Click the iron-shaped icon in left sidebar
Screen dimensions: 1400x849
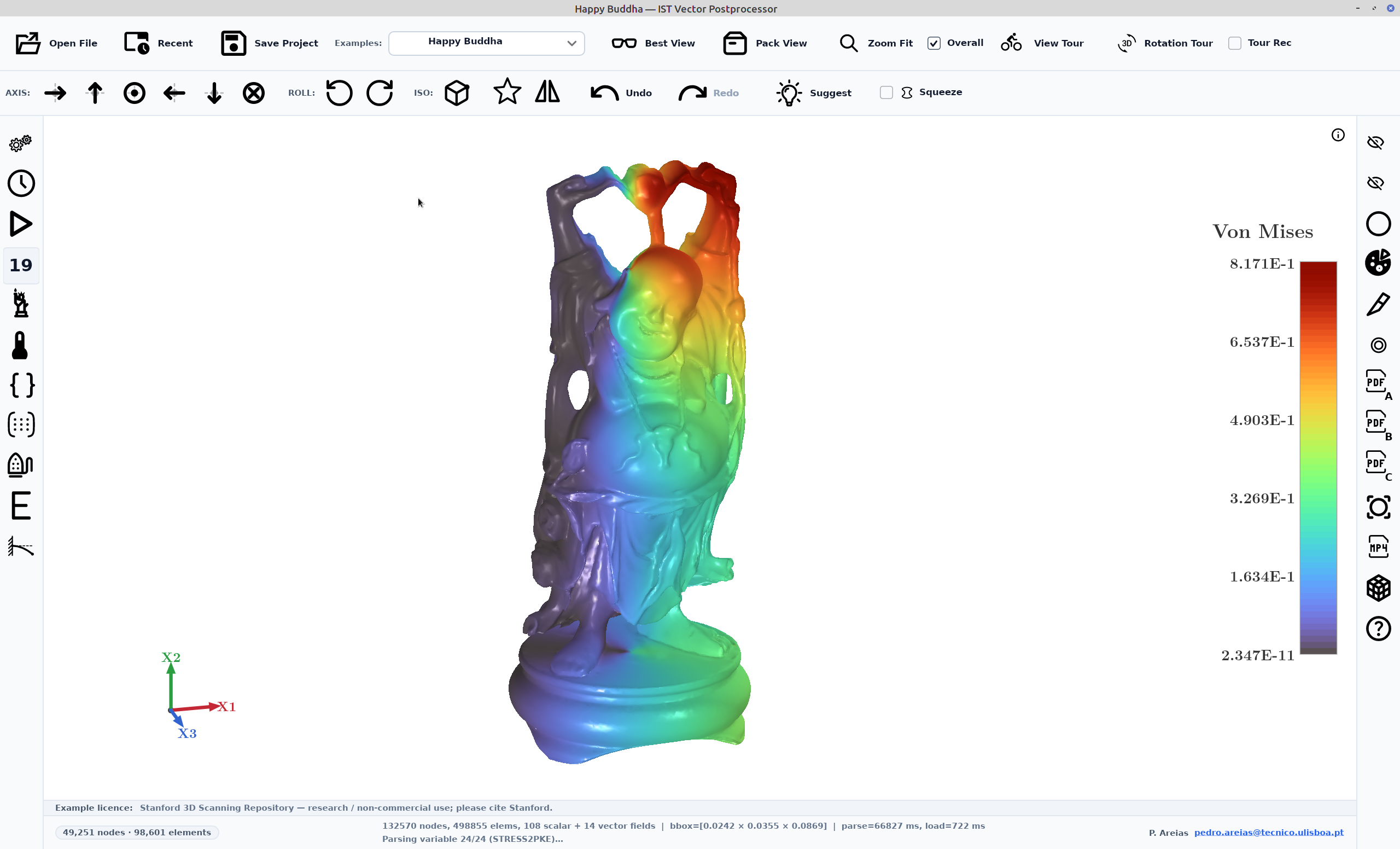(20, 465)
